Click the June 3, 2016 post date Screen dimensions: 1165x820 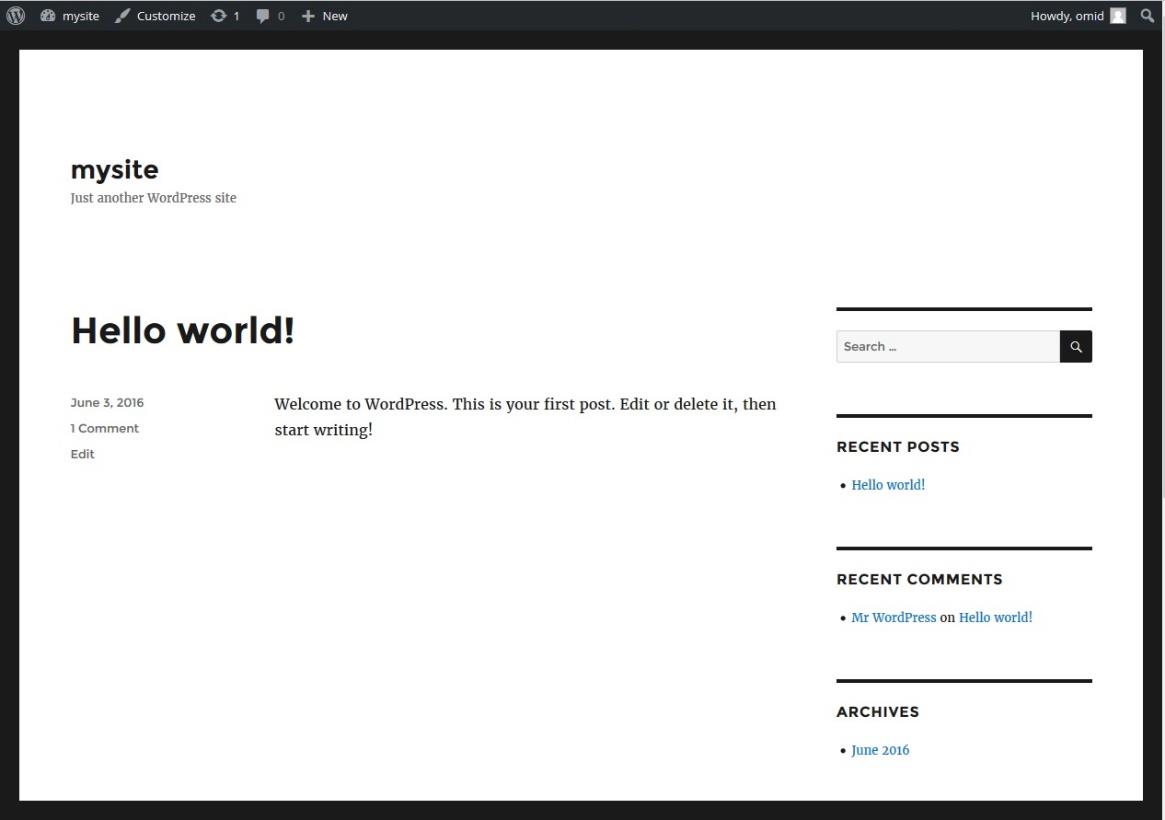[107, 403]
